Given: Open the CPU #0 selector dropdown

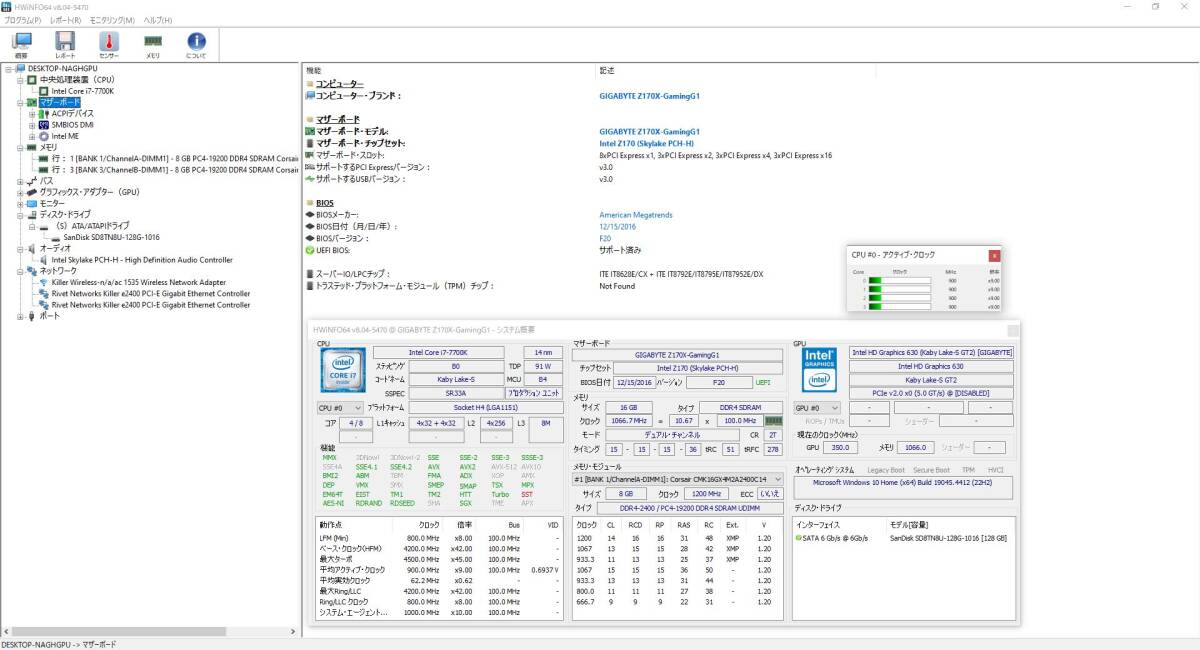Looking at the screenshot, I should pyautogui.click(x=339, y=408).
